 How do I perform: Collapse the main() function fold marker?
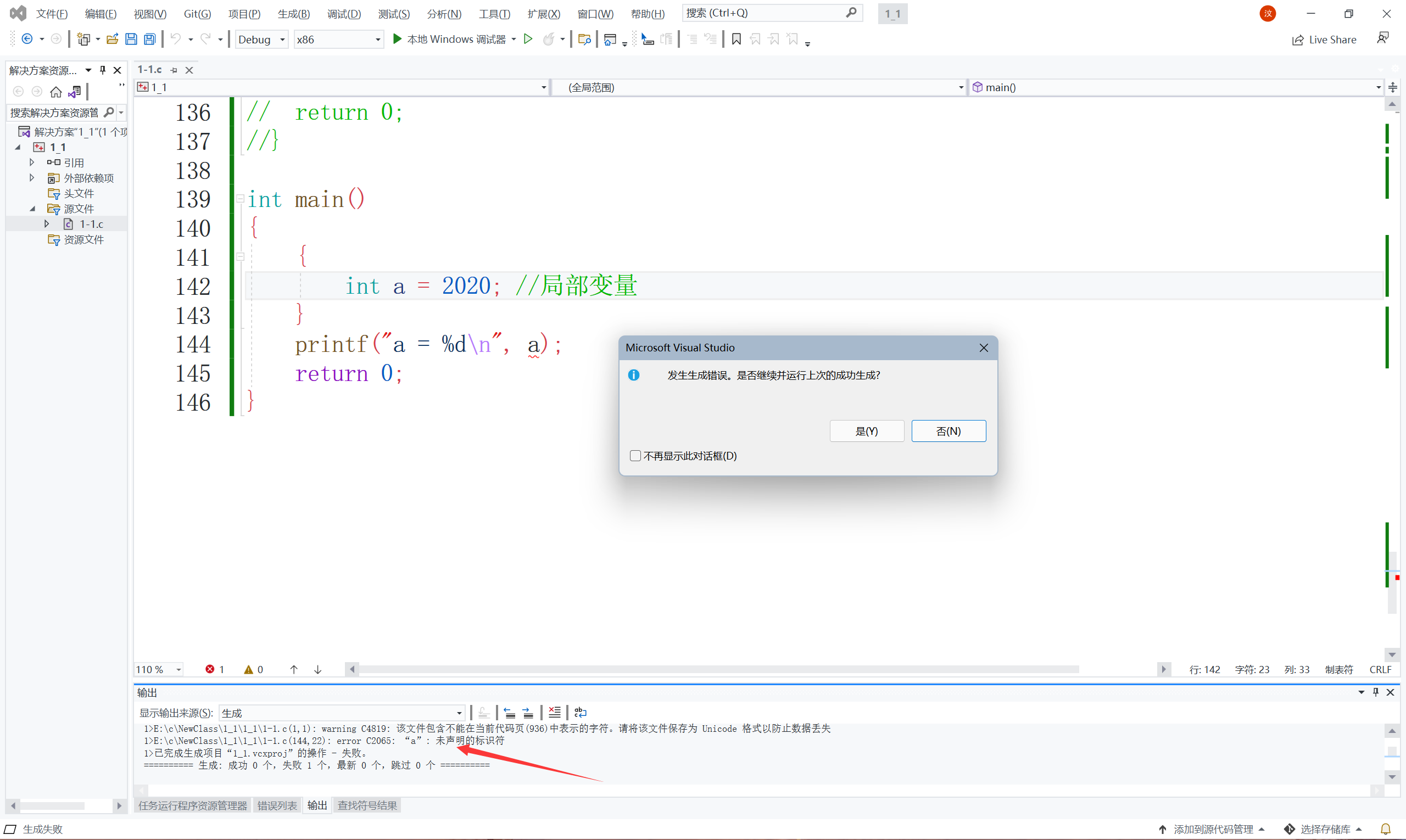click(x=240, y=199)
